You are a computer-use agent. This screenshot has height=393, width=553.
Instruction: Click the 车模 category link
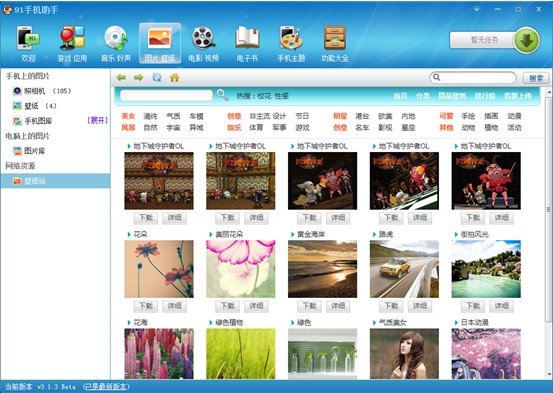point(196,116)
